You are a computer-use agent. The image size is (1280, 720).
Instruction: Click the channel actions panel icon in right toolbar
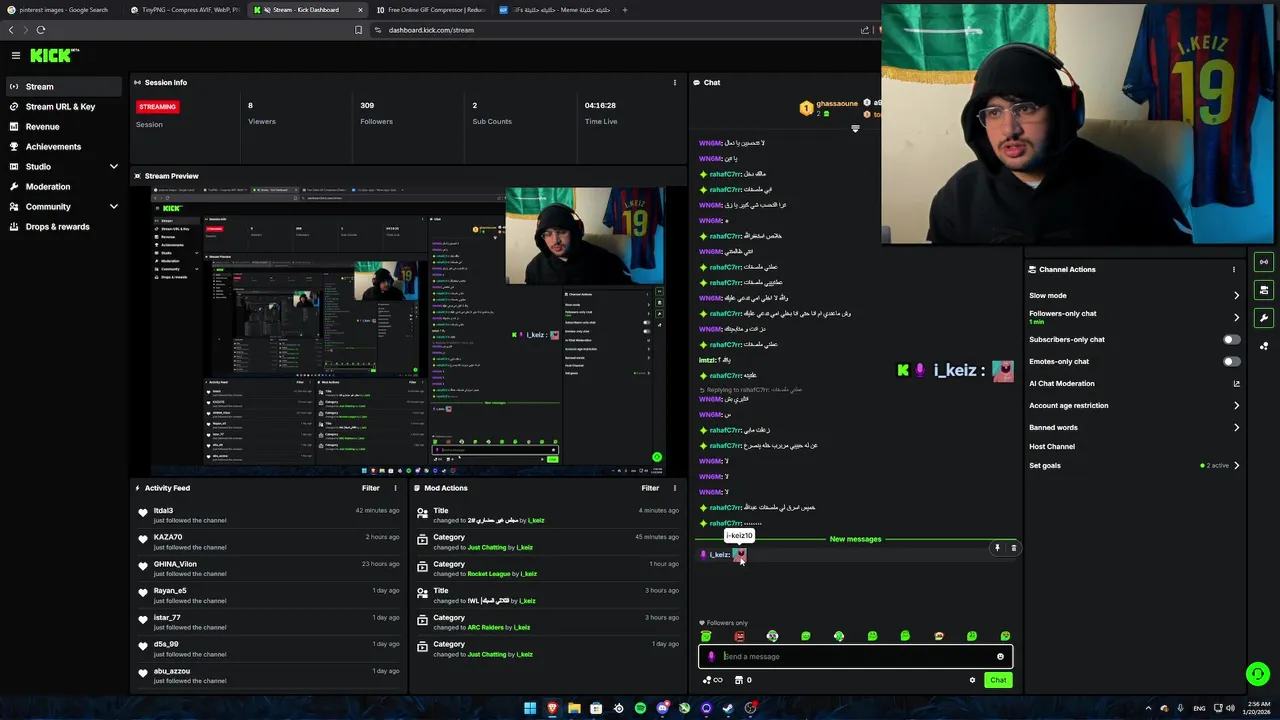point(1264,290)
